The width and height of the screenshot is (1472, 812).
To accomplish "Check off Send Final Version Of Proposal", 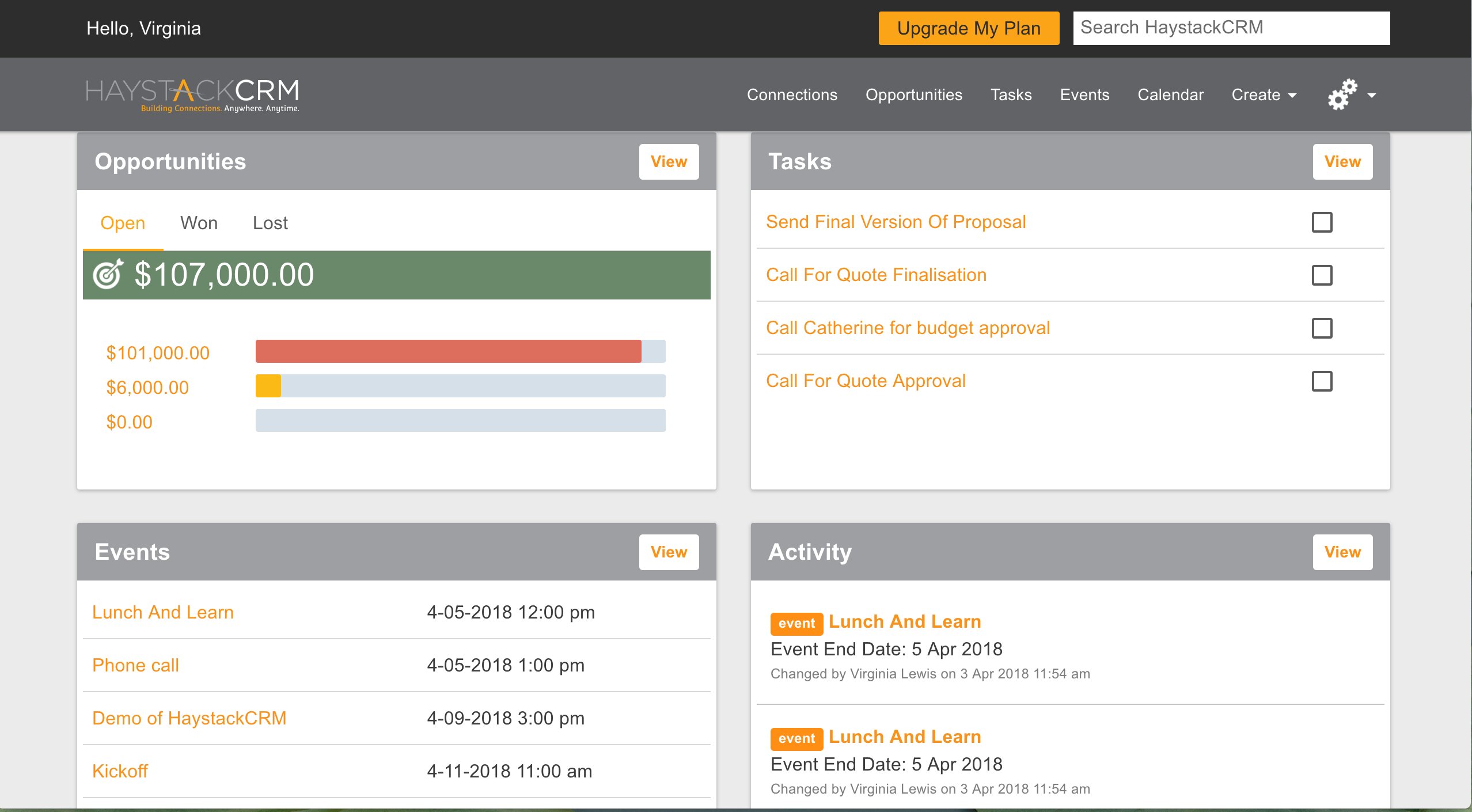I will [1322, 222].
